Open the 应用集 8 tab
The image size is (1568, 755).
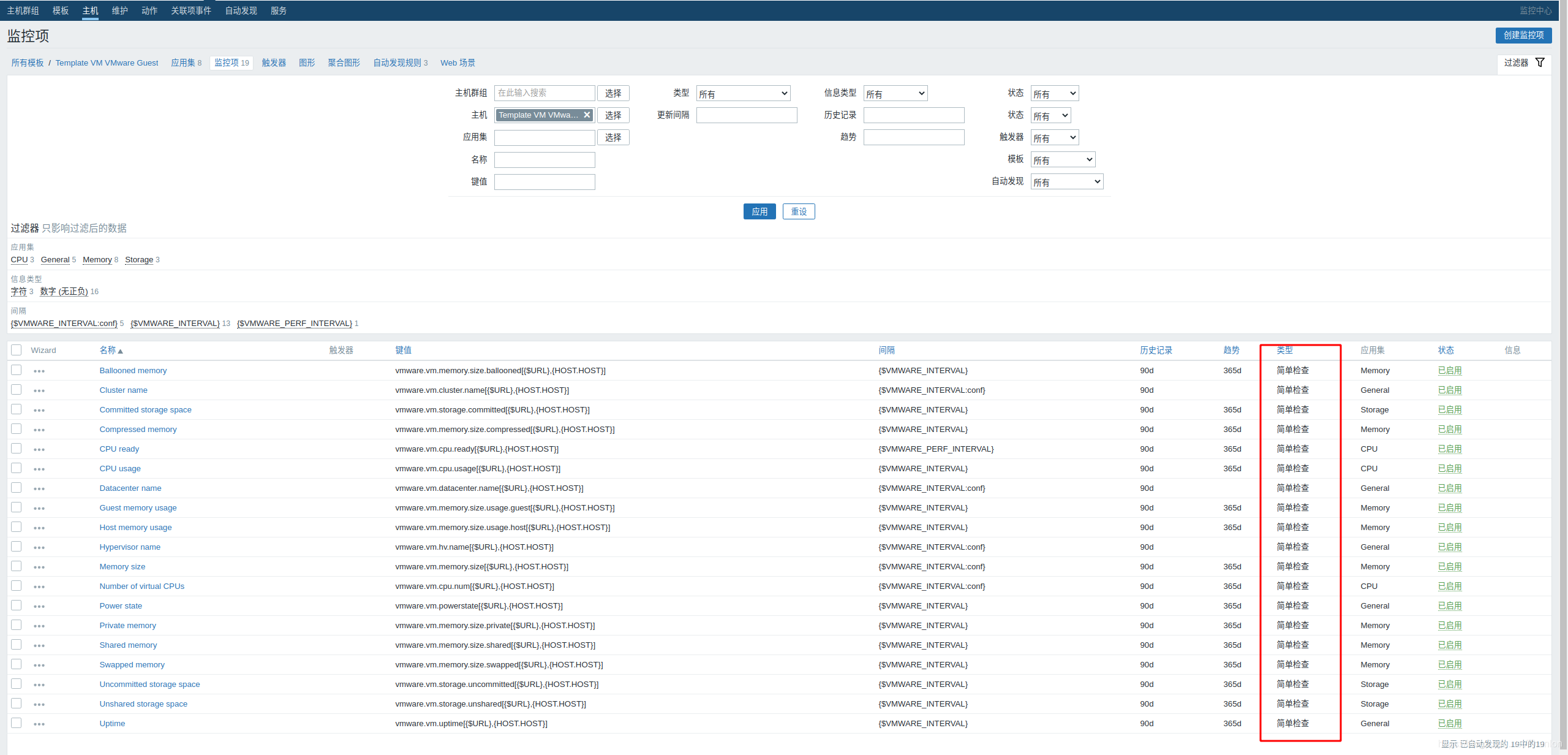point(186,63)
